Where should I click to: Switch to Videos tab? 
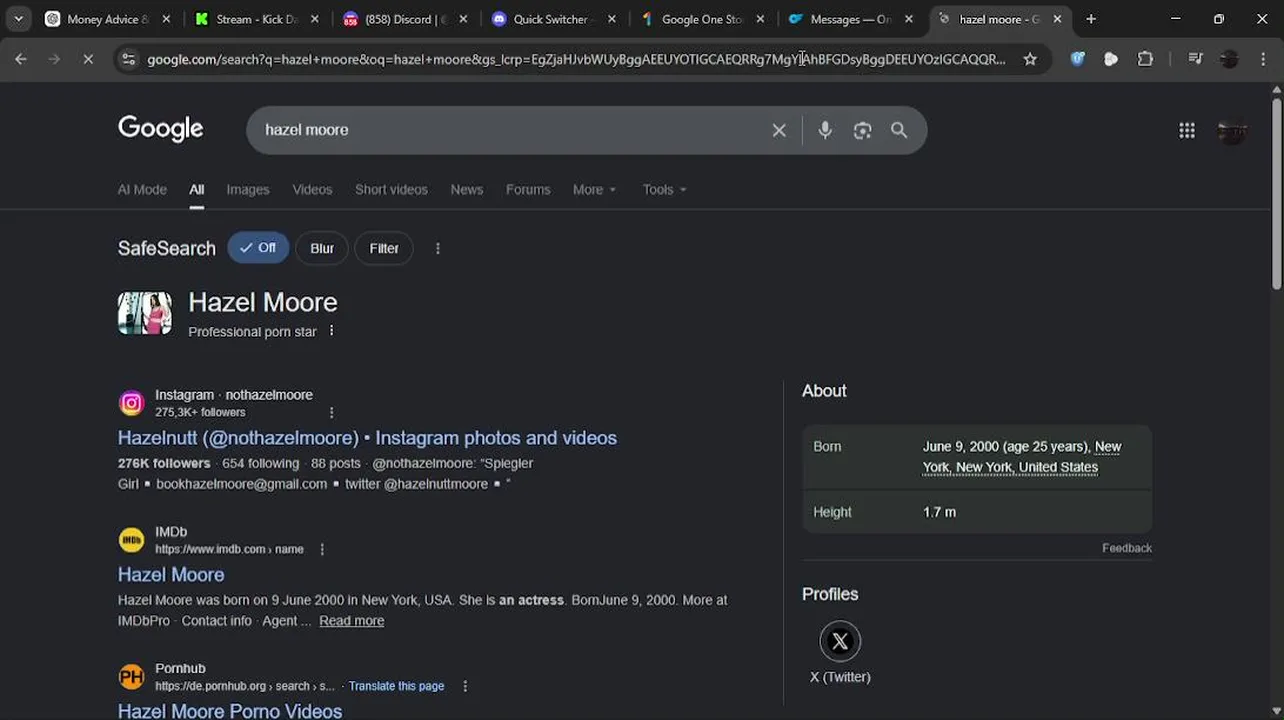coord(312,189)
